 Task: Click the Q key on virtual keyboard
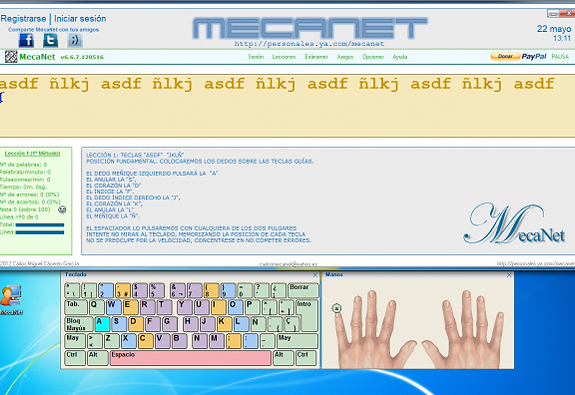click(97, 307)
